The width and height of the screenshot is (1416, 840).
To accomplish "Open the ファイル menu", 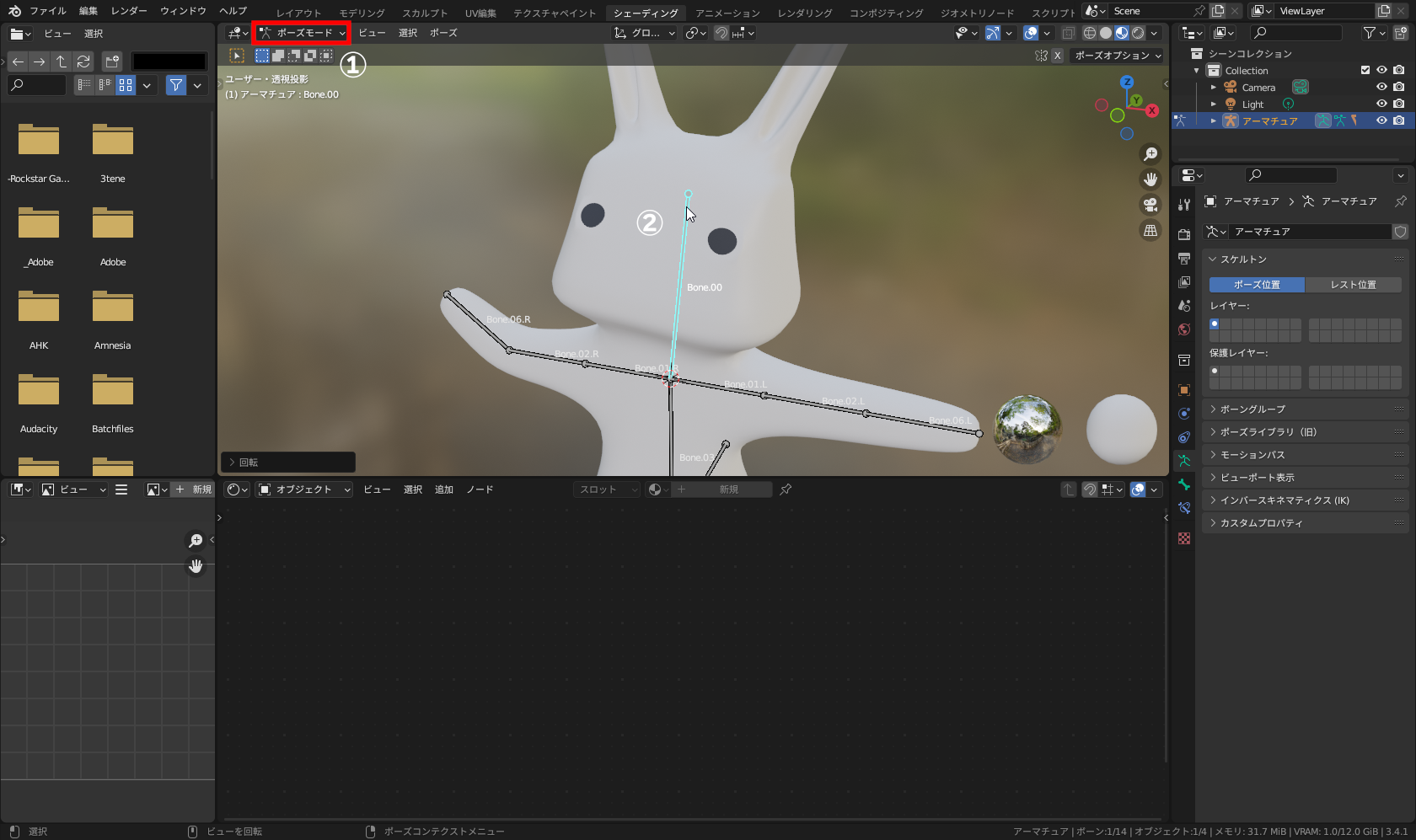I will [x=48, y=11].
